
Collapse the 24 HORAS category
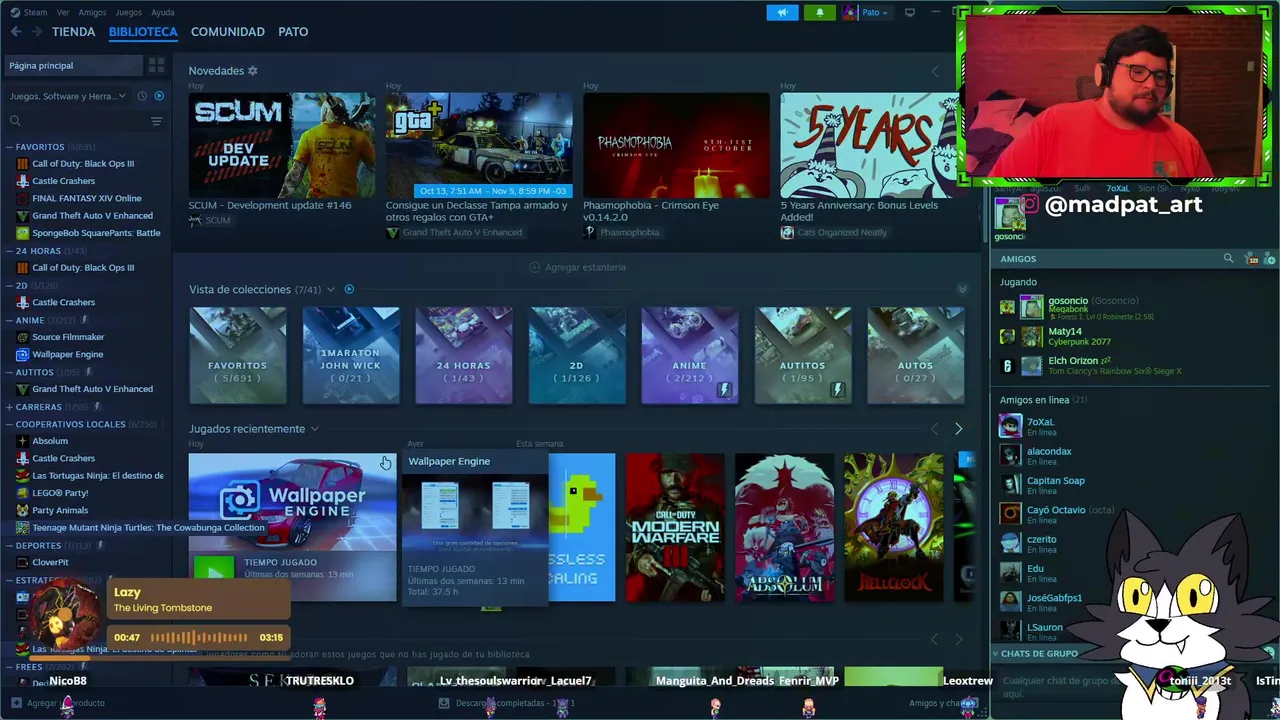9,251
